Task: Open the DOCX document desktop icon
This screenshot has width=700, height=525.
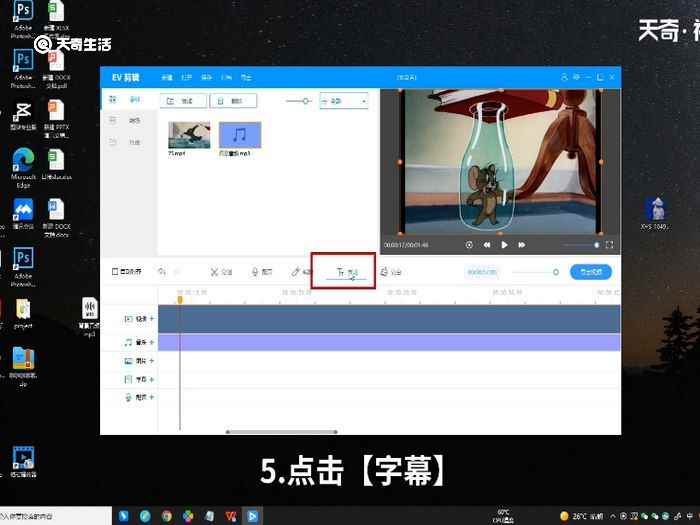Action: pyautogui.click(x=56, y=217)
